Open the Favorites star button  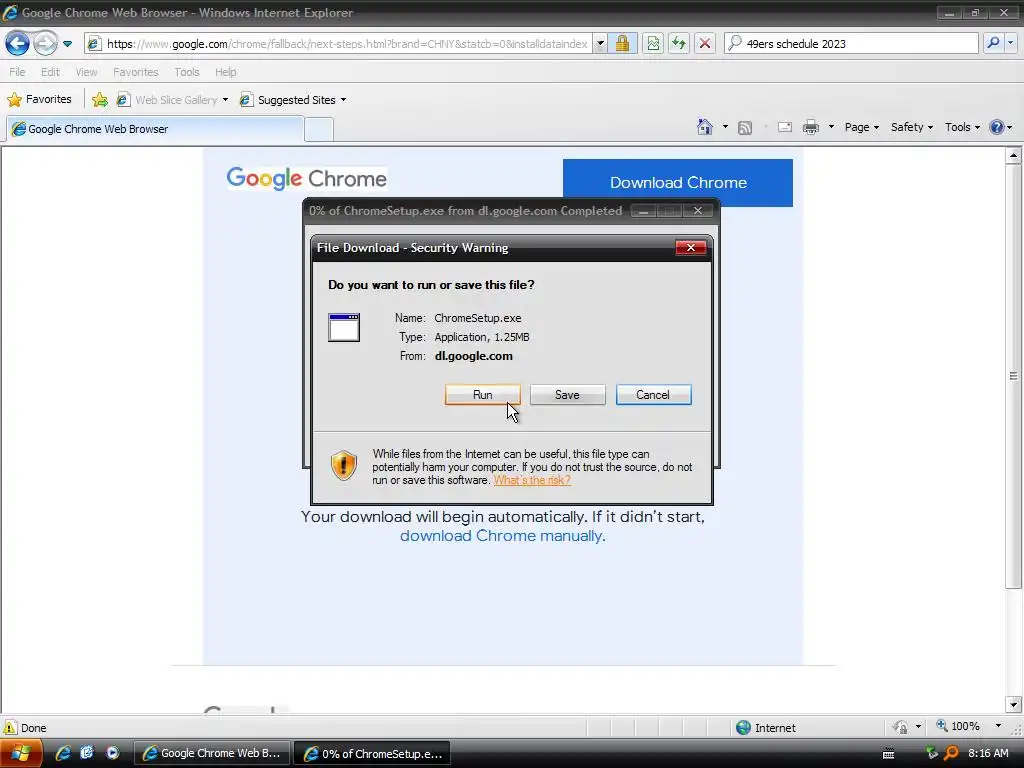click(x=39, y=99)
